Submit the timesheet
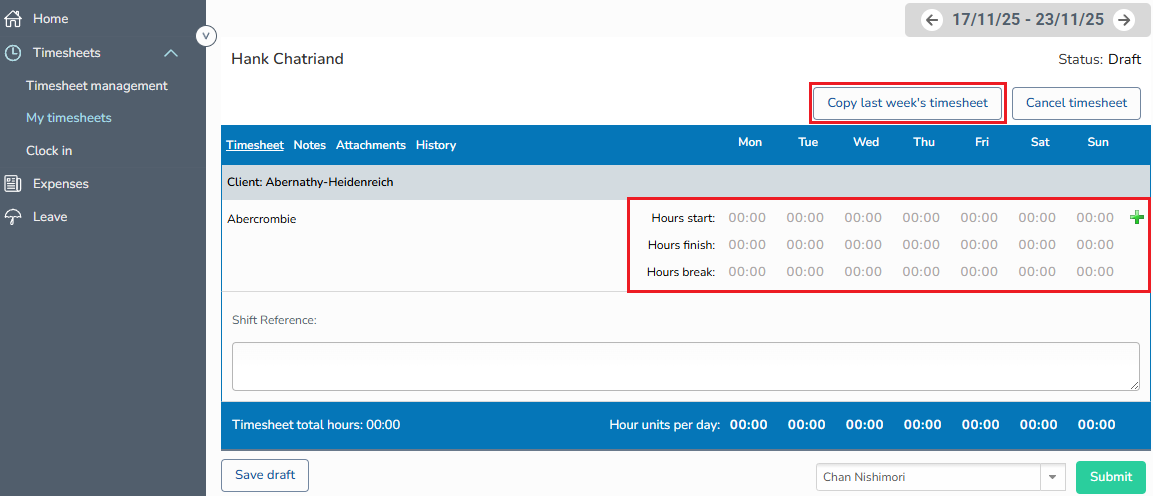 pyautogui.click(x=1110, y=477)
